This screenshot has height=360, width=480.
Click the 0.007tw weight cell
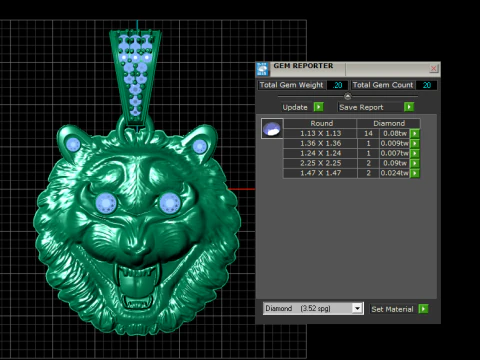pyautogui.click(x=395, y=153)
